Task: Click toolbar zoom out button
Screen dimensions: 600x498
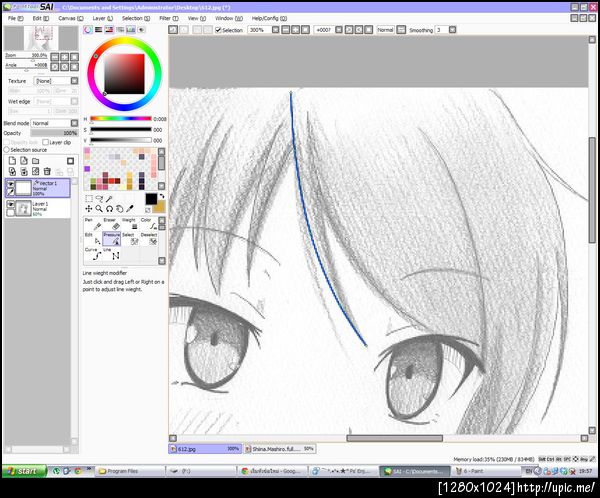Action: coord(285,29)
